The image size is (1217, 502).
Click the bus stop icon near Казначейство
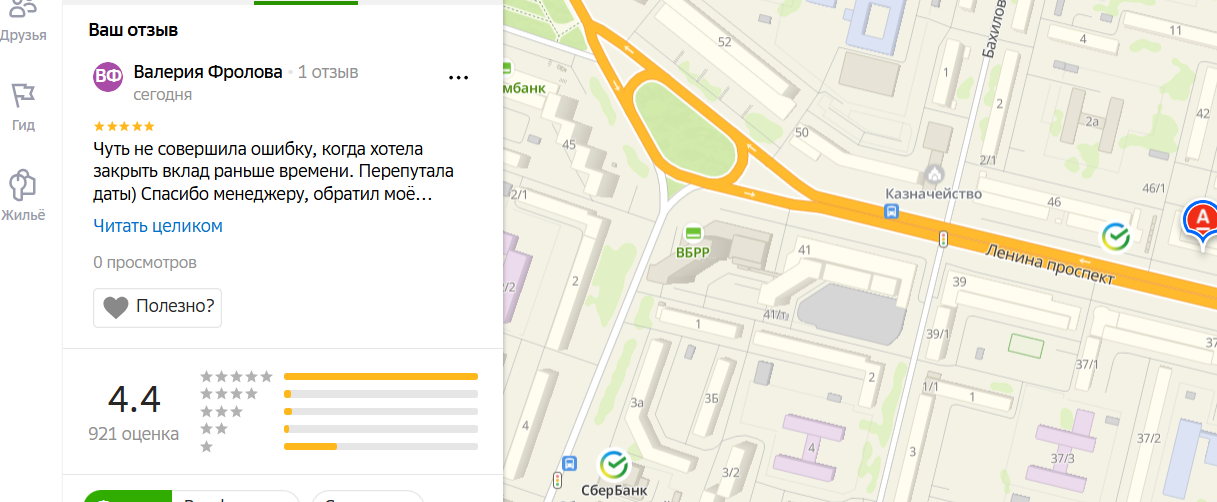[891, 212]
